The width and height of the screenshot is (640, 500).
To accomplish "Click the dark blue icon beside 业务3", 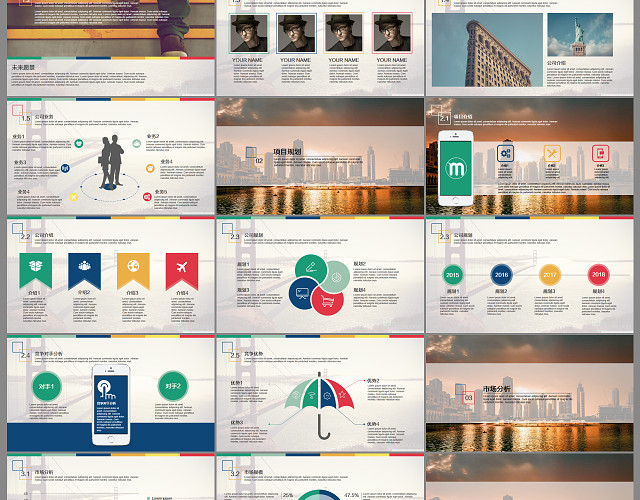I will pyautogui.click(x=65, y=168).
